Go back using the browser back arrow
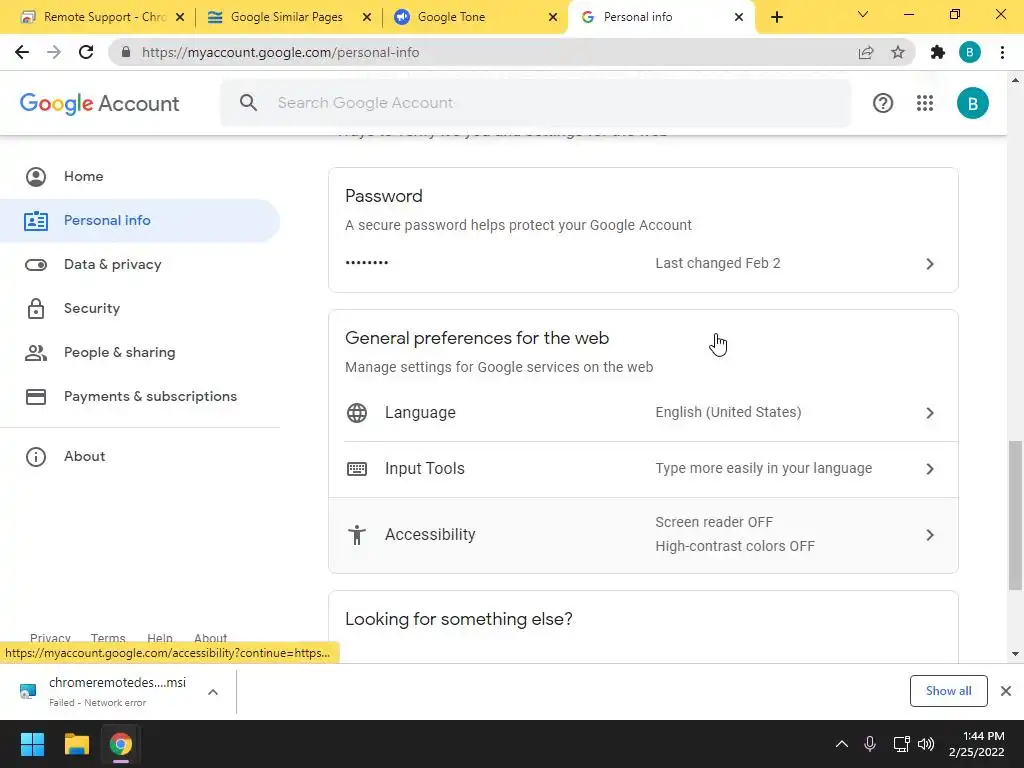Viewport: 1024px width, 768px height. coord(22,52)
